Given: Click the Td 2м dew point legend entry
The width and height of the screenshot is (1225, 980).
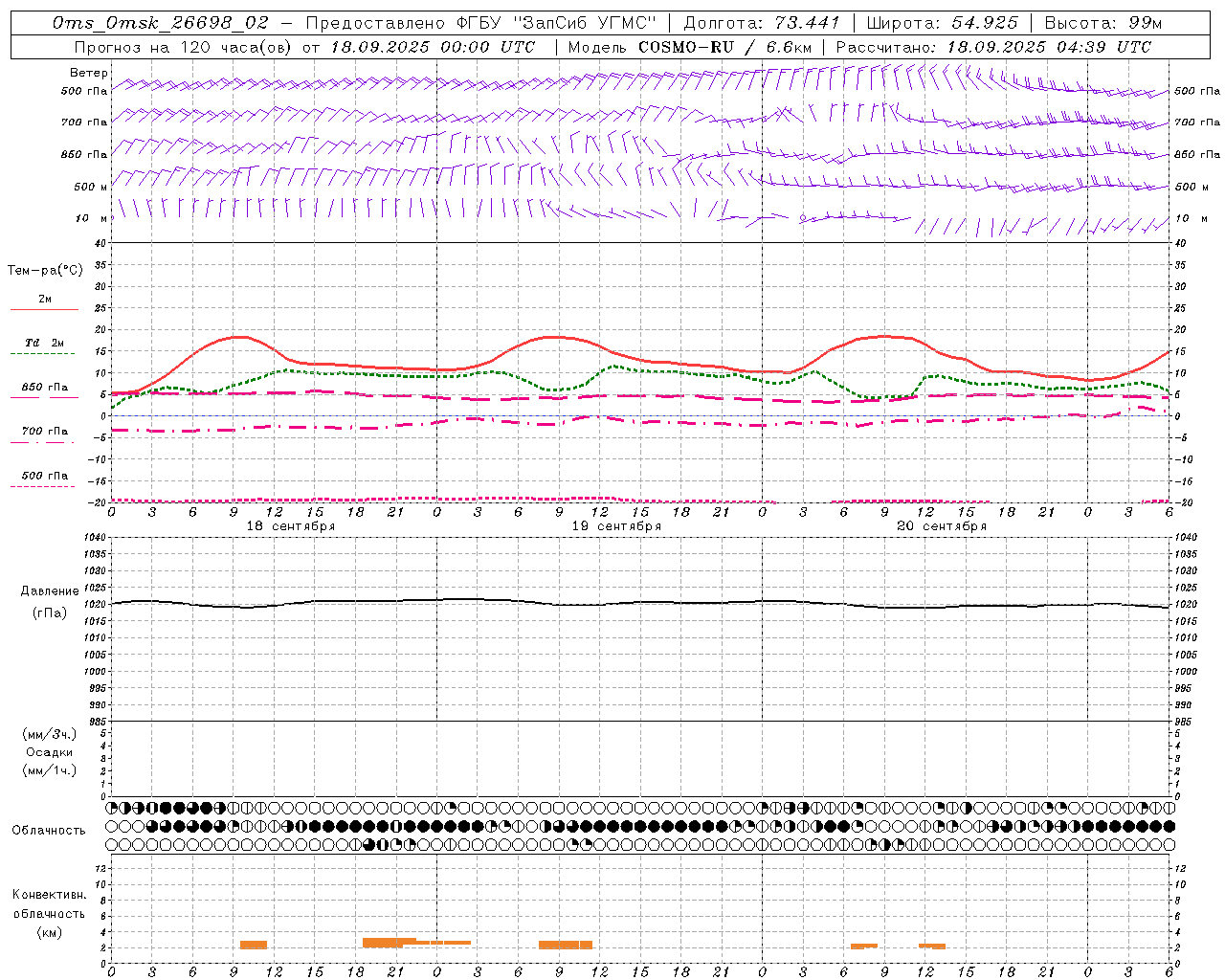Looking at the screenshot, I should pos(44,343).
